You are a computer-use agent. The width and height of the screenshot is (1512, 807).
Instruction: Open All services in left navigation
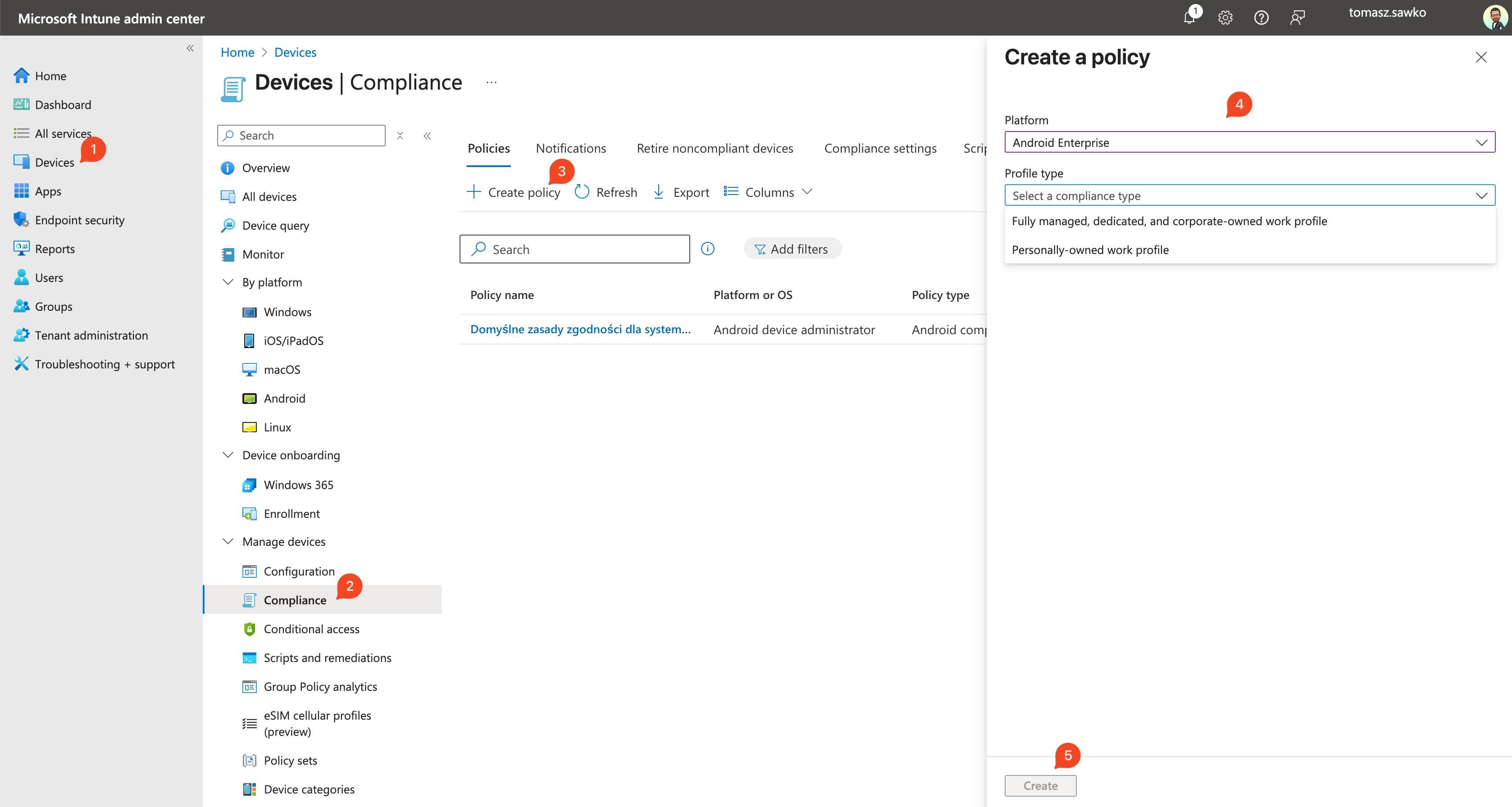pyautogui.click(x=63, y=133)
